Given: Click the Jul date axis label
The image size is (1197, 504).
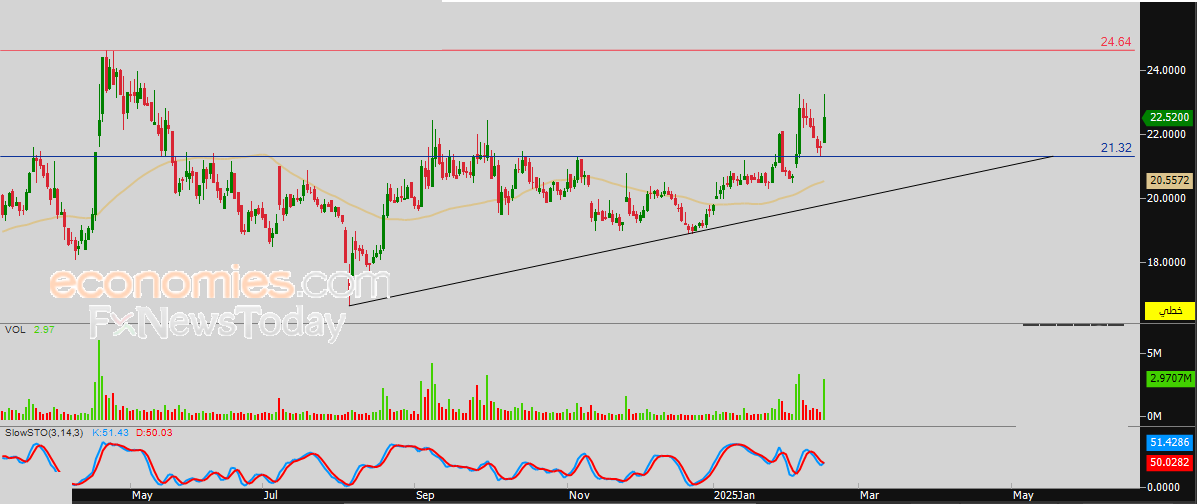Looking at the screenshot, I should 271,496.
